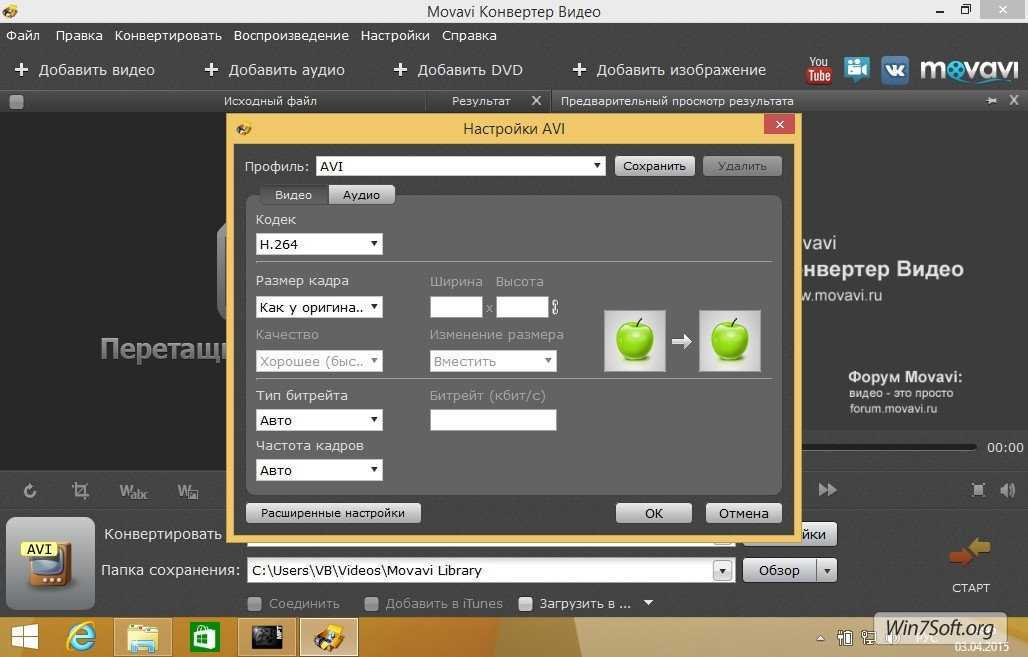Expand the save folder path dropdown
Image resolution: width=1028 pixels, height=657 pixels.
pyautogui.click(x=722, y=570)
